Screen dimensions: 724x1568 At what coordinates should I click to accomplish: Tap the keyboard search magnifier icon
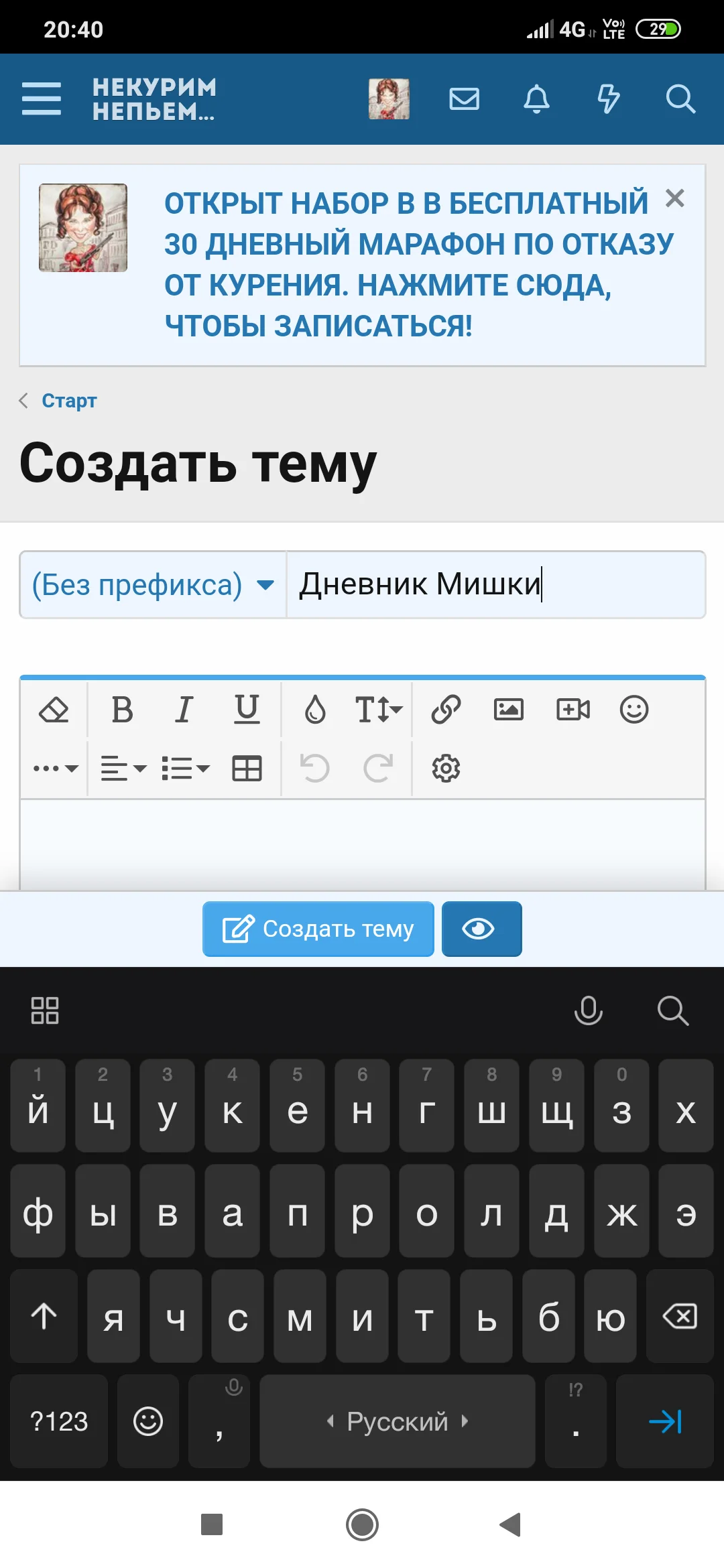[673, 1010]
